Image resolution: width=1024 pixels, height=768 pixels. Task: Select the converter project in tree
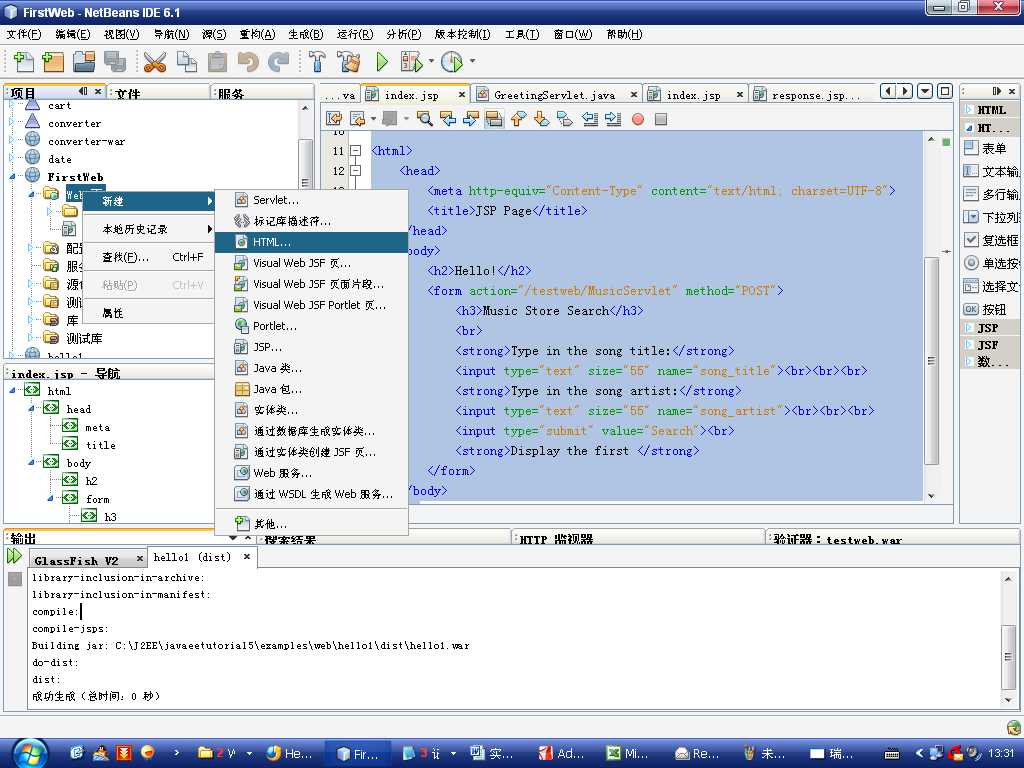(74, 123)
